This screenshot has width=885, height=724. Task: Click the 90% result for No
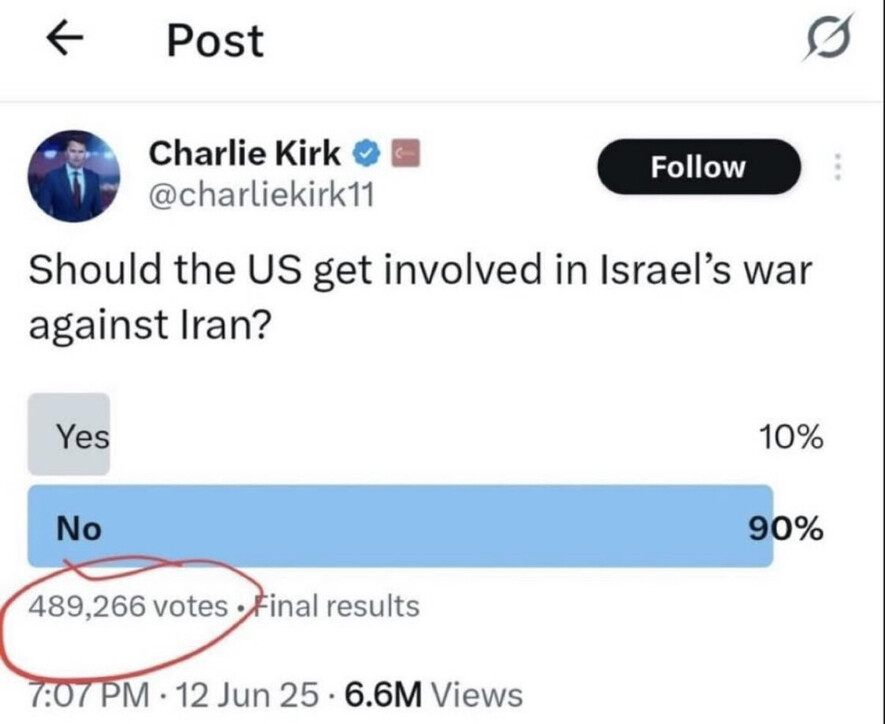pos(787,528)
